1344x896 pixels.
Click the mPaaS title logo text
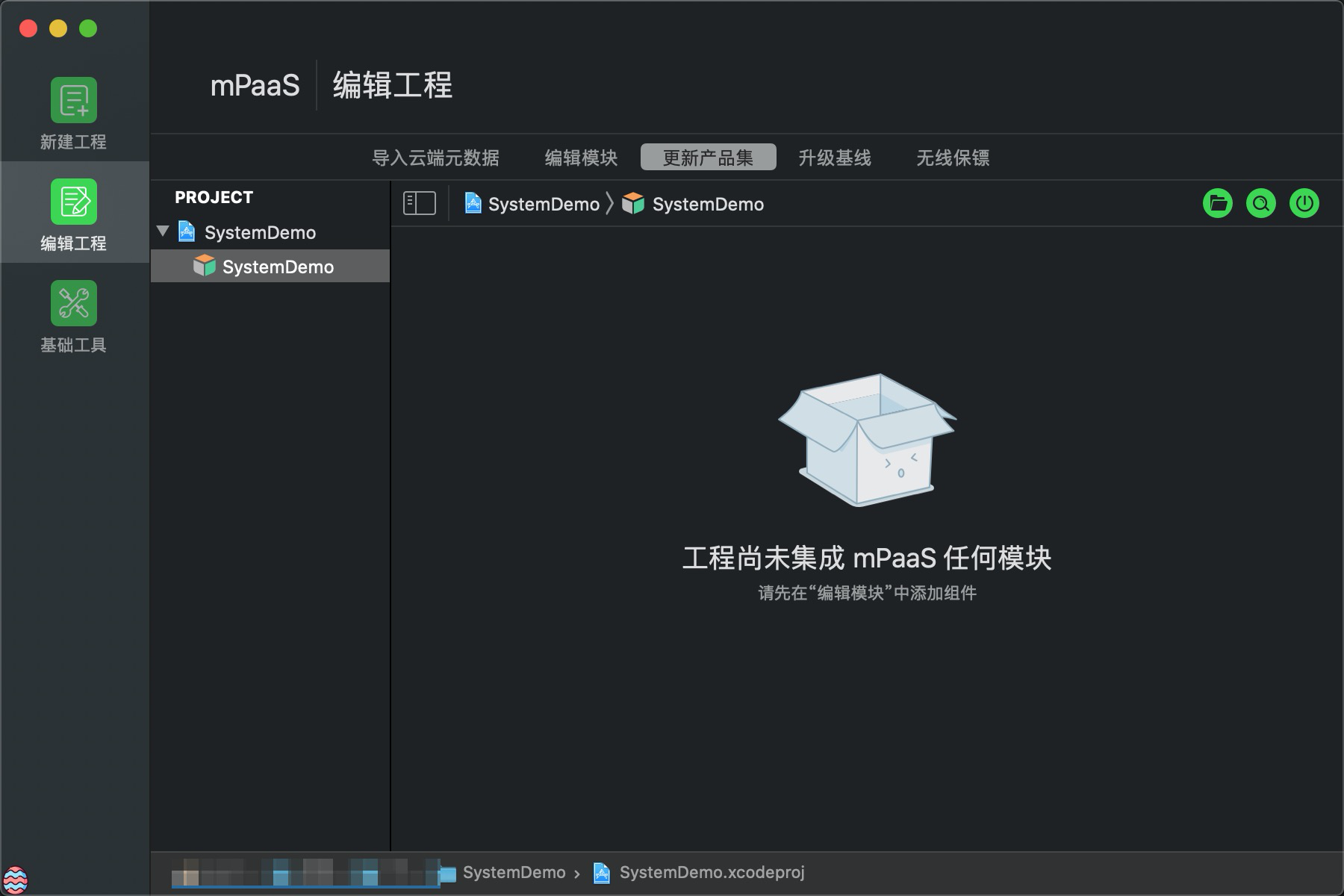pyautogui.click(x=255, y=86)
